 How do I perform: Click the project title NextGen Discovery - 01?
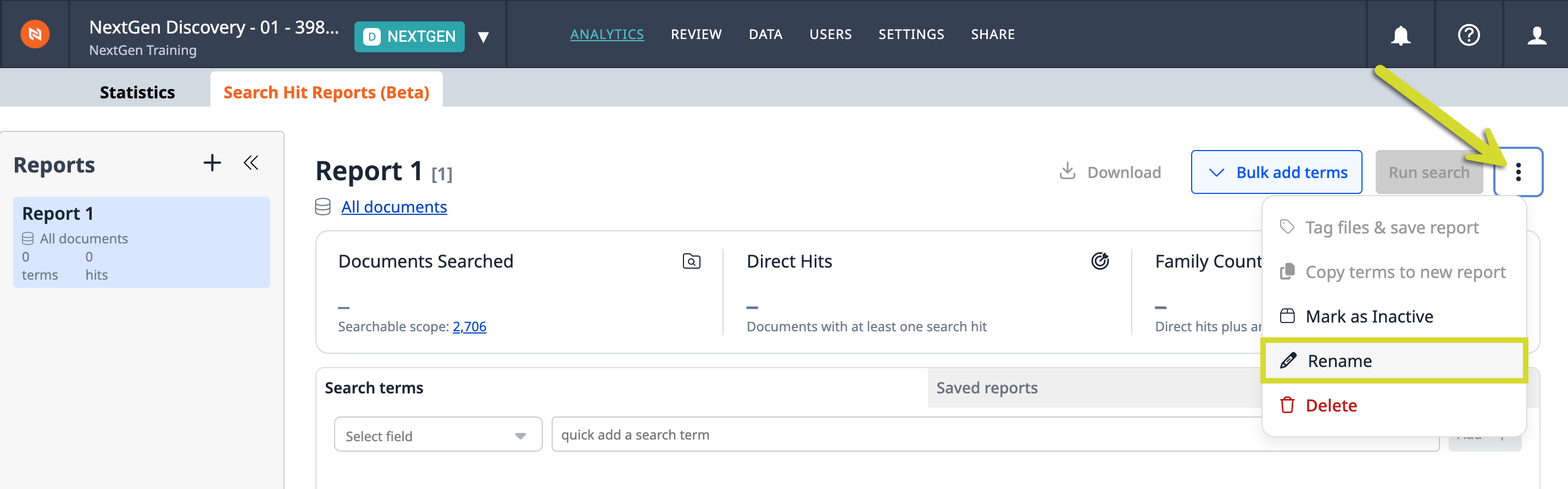point(214,27)
